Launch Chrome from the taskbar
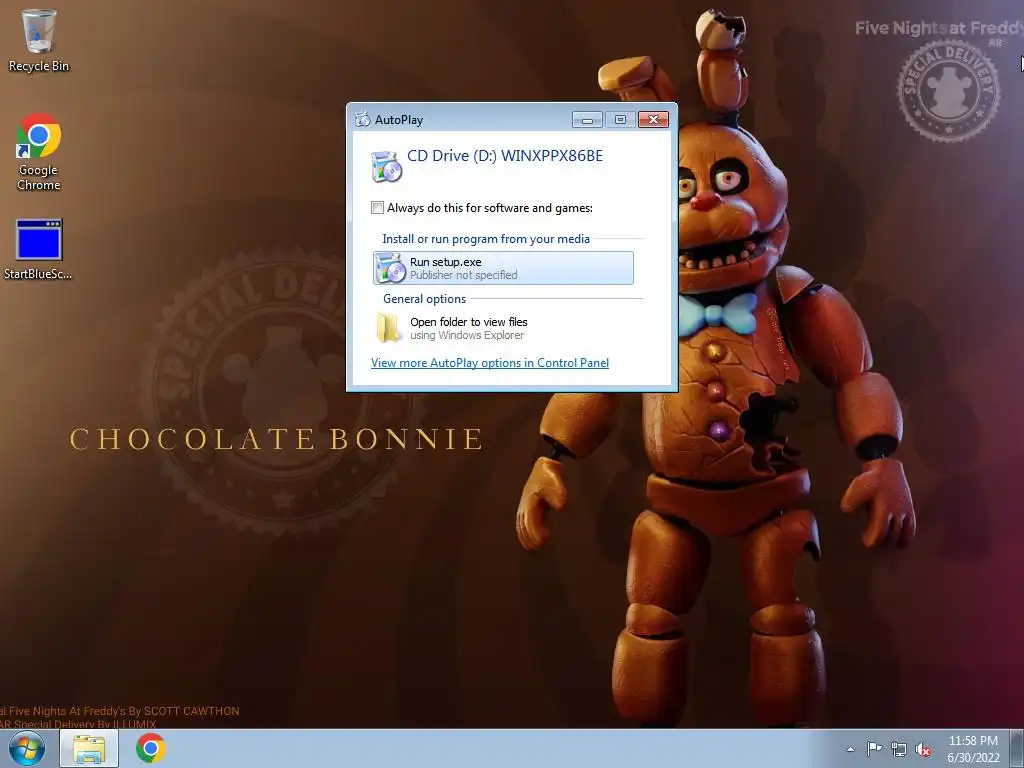This screenshot has height=768, width=1024. [x=150, y=748]
